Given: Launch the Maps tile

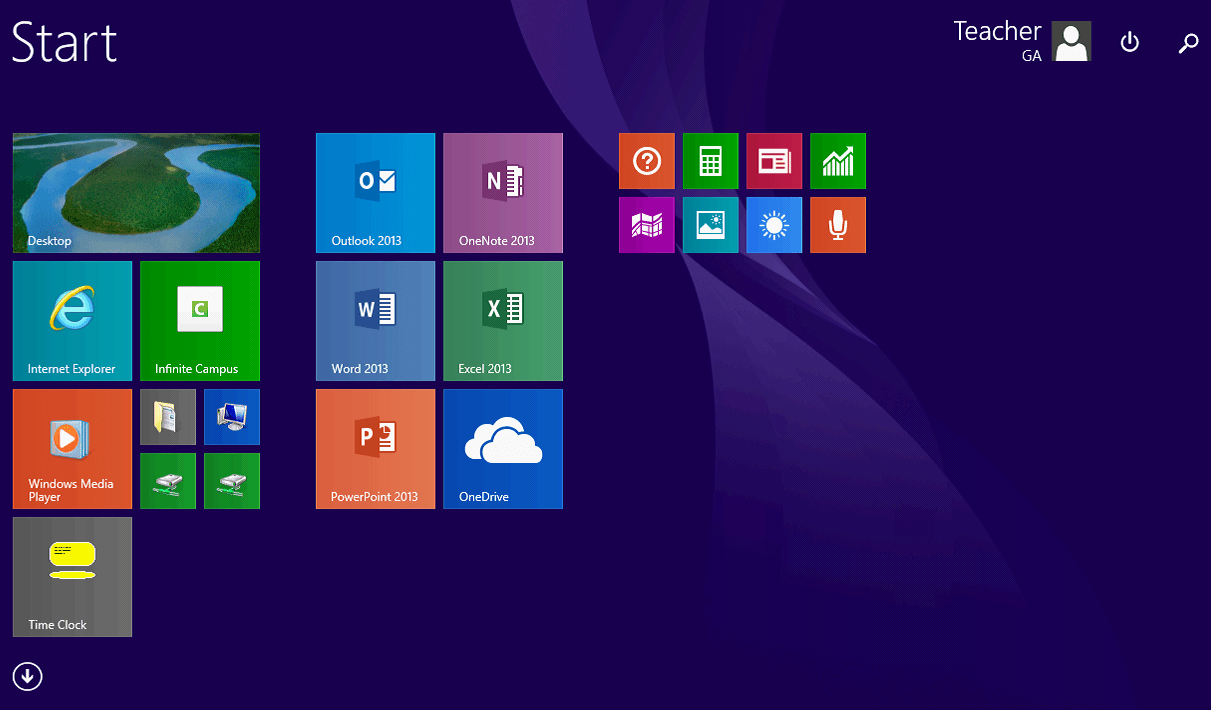Looking at the screenshot, I should [x=647, y=225].
